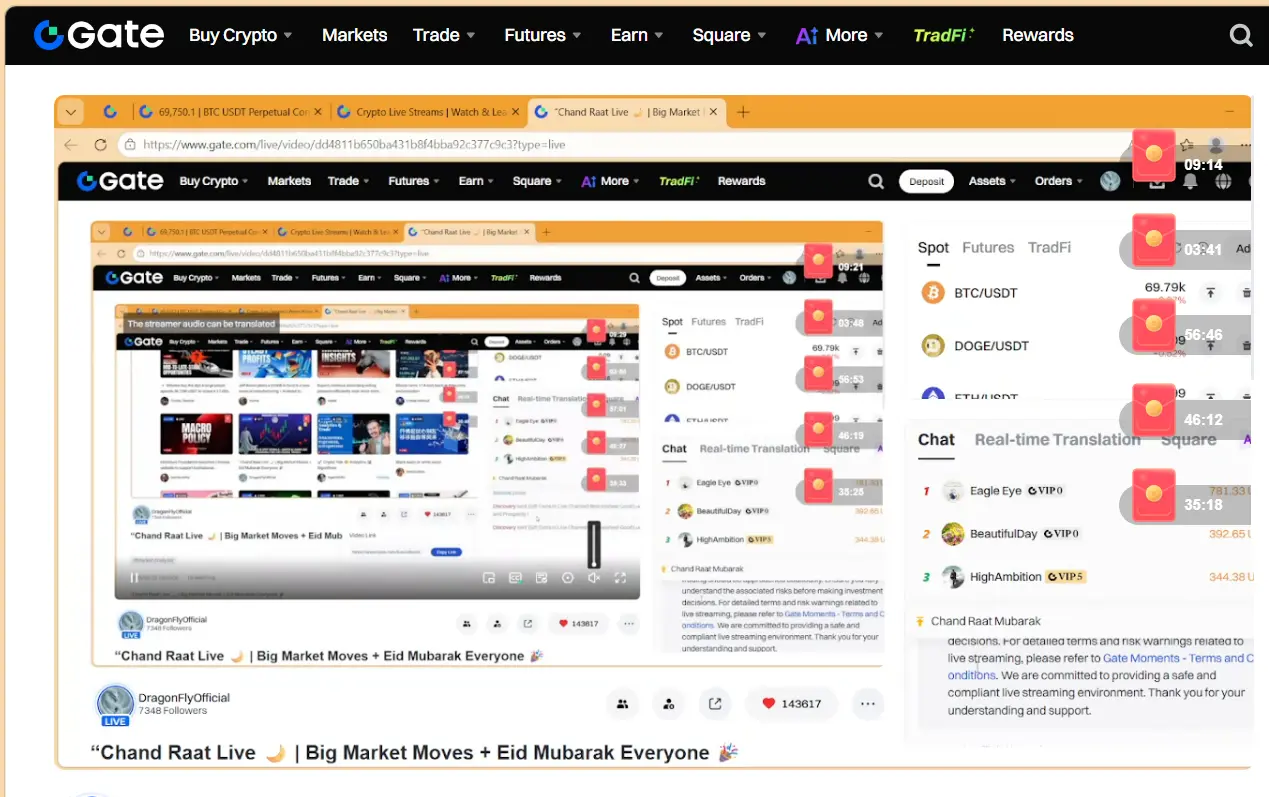Add new tab in the outermost streamed browser
This screenshot has height=797, width=1269.
pos(743,112)
